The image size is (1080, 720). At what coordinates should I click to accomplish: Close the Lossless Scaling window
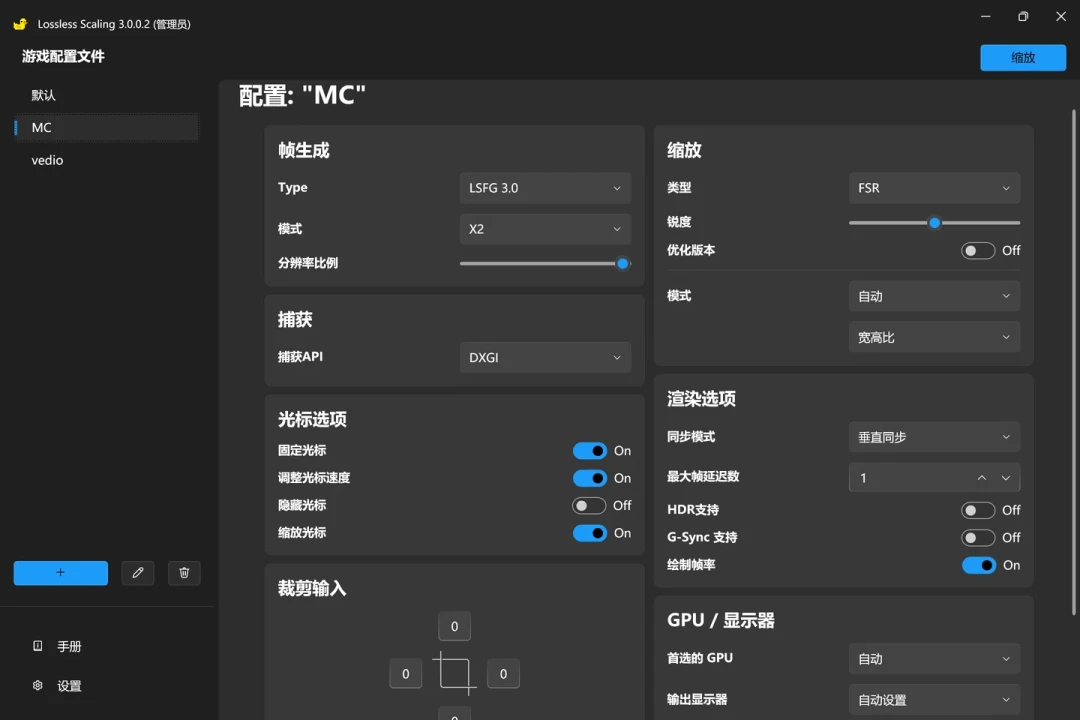point(1061,16)
